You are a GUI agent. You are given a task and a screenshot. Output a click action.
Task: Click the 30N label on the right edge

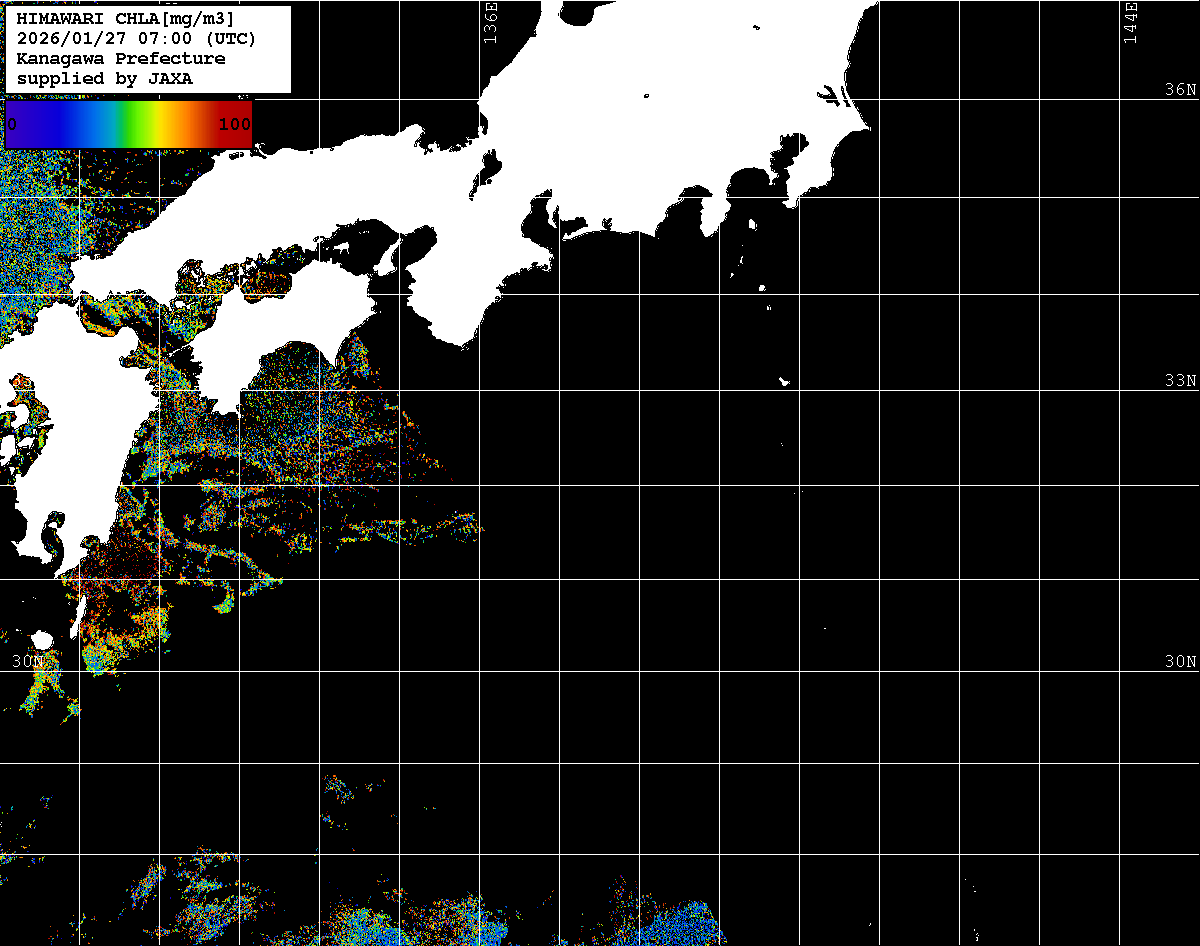(x=1180, y=662)
